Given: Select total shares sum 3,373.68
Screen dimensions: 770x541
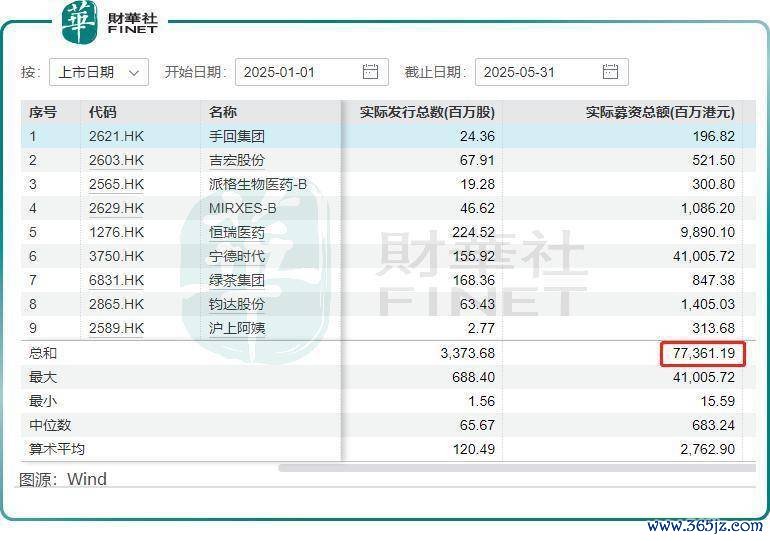Looking at the screenshot, I should click(x=468, y=353).
